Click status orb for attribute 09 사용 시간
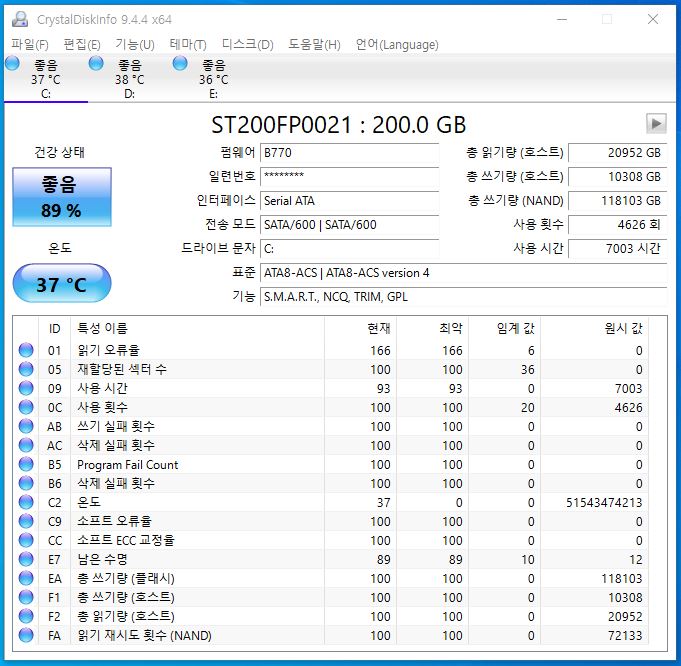681x666 pixels. (26, 388)
